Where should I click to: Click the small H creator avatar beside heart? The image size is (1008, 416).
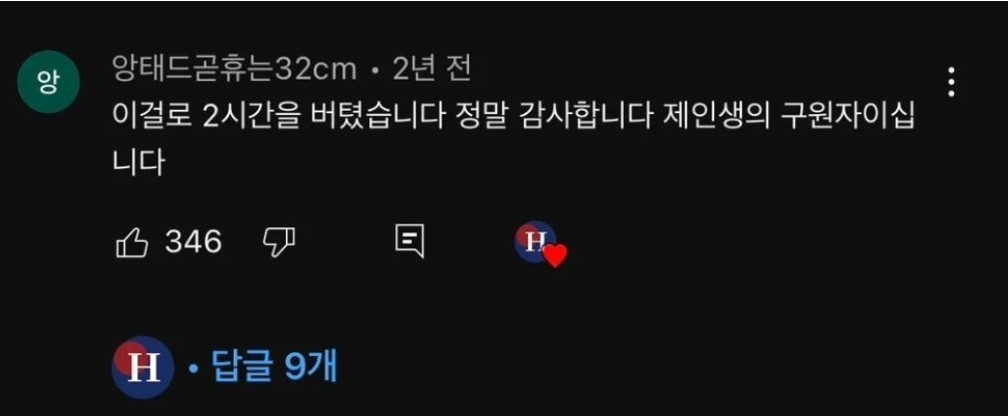click(x=534, y=241)
